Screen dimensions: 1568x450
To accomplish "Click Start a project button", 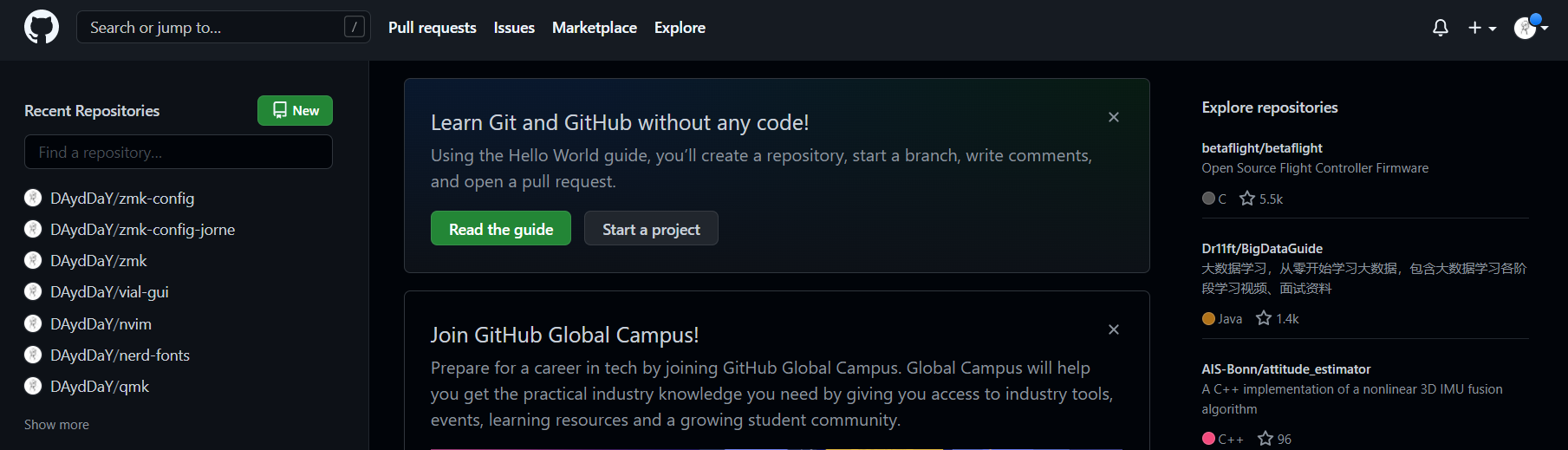I will [651, 229].
